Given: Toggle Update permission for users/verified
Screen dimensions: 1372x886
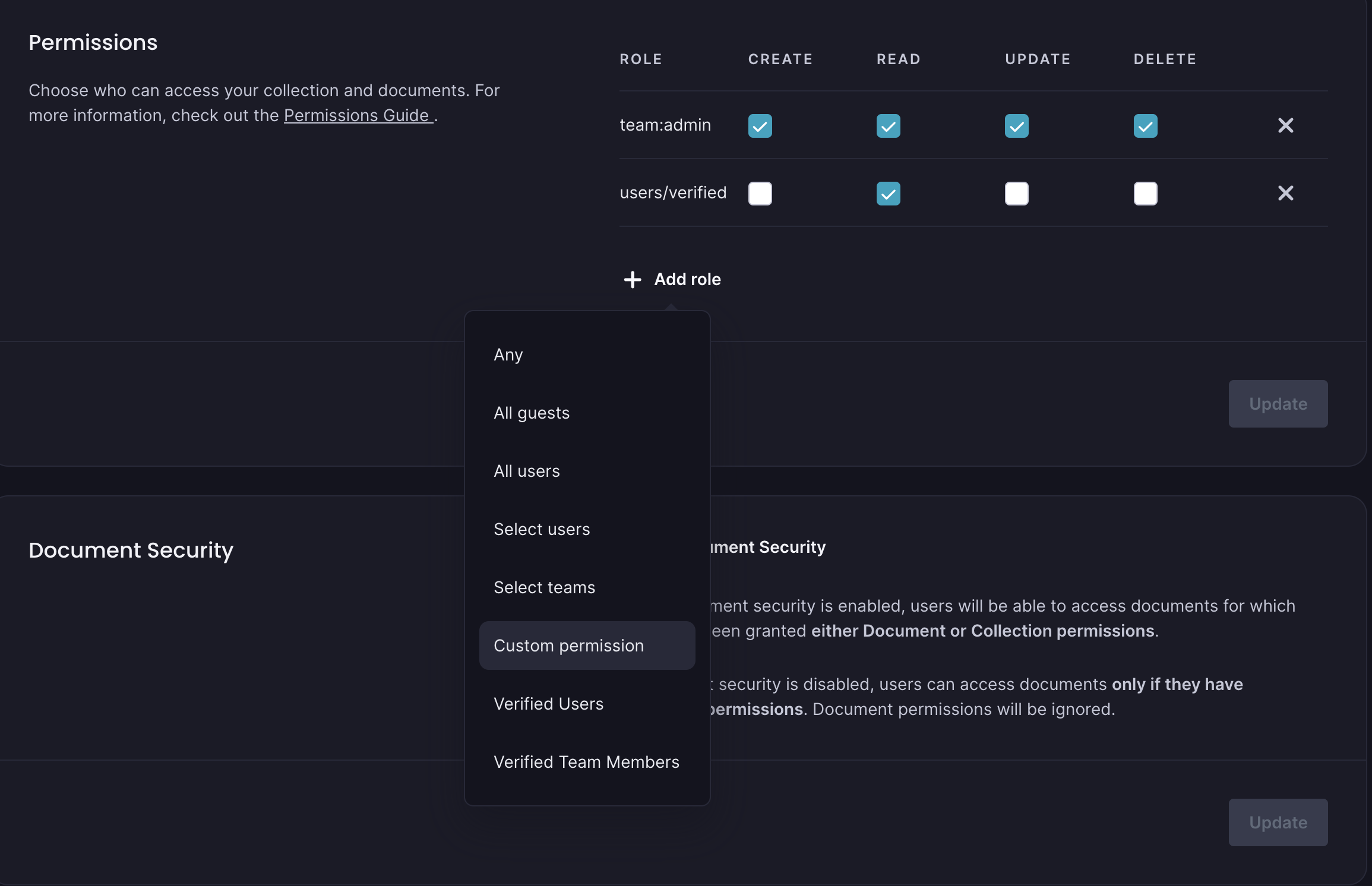Looking at the screenshot, I should click(1016, 193).
